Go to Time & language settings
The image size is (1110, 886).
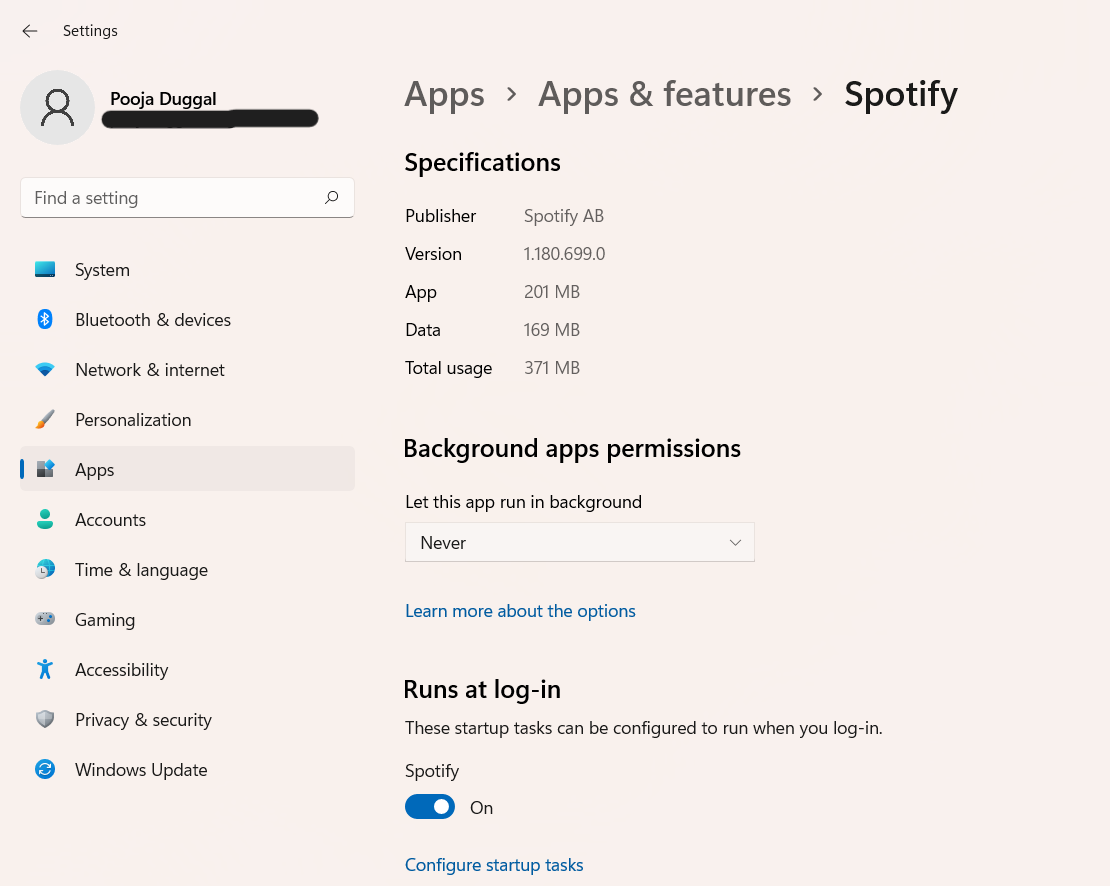coord(141,570)
